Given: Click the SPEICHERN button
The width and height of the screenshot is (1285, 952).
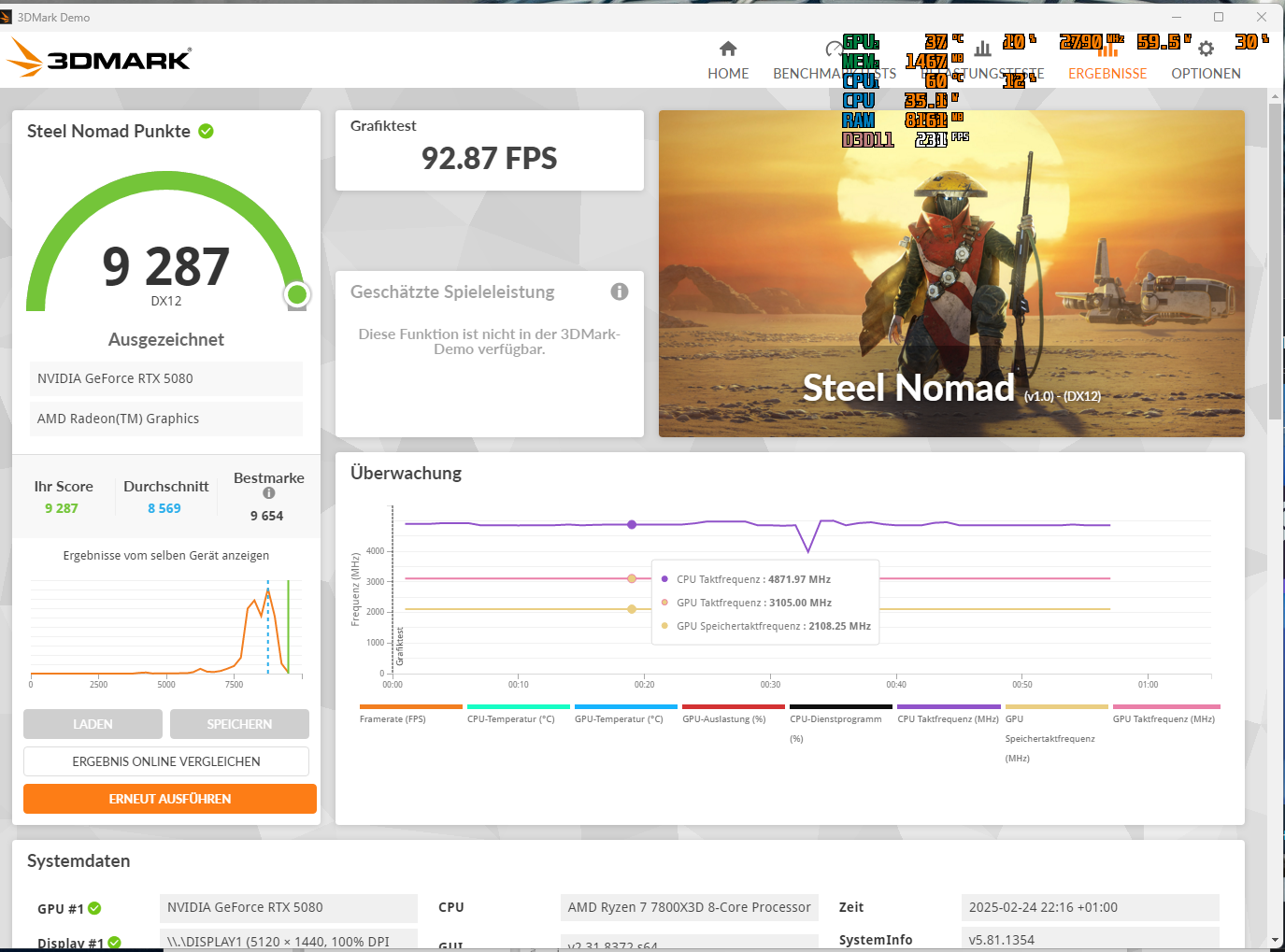Looking at the screenshot, I should (x=239, y=724).
